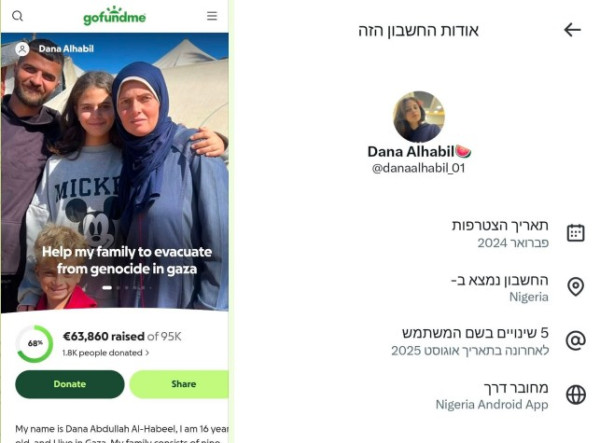The height and width of the screenshot is (443, 600).
Task: Select the calendar join-date icon
Action: pyautogui.click(x=576, y=233)
